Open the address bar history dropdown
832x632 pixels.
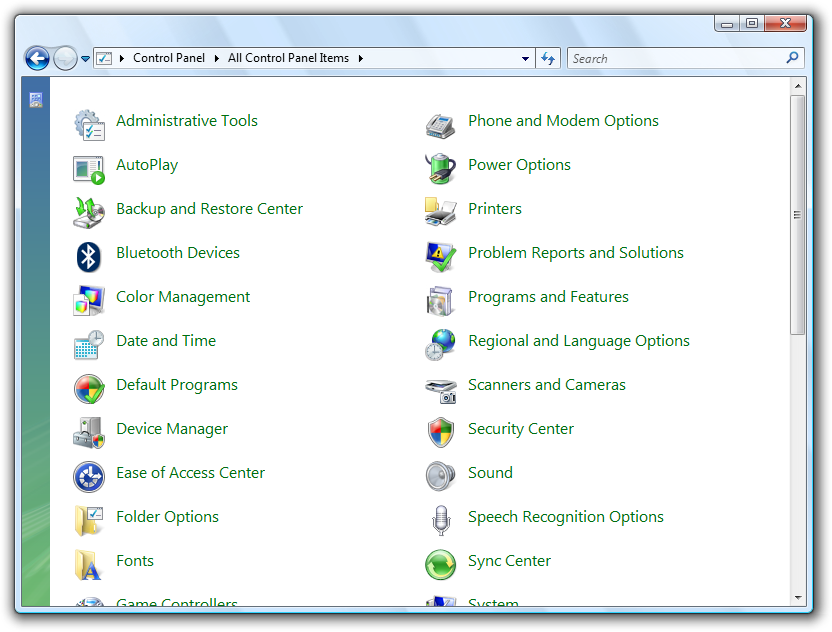coord(526,59)
